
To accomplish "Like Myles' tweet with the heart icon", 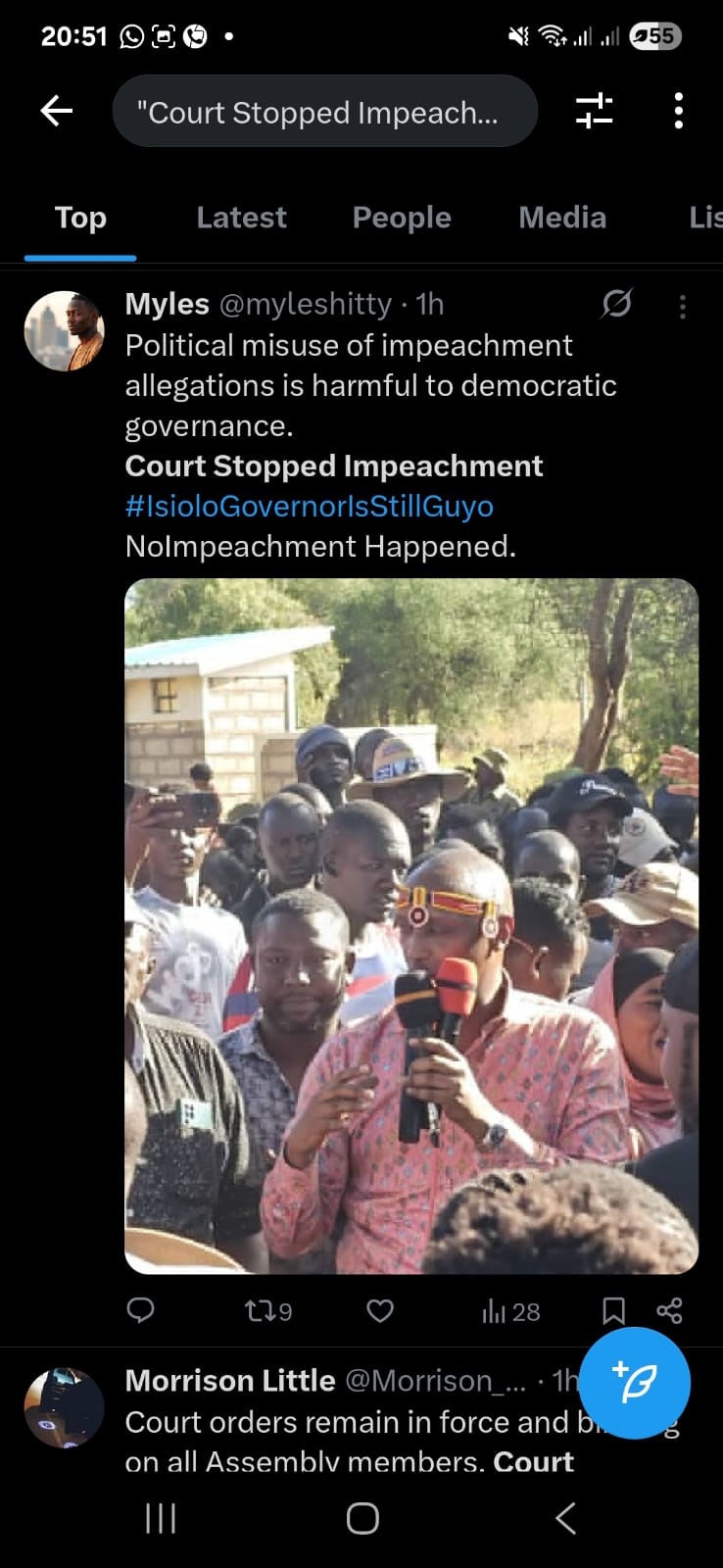I will point(380,1311).
